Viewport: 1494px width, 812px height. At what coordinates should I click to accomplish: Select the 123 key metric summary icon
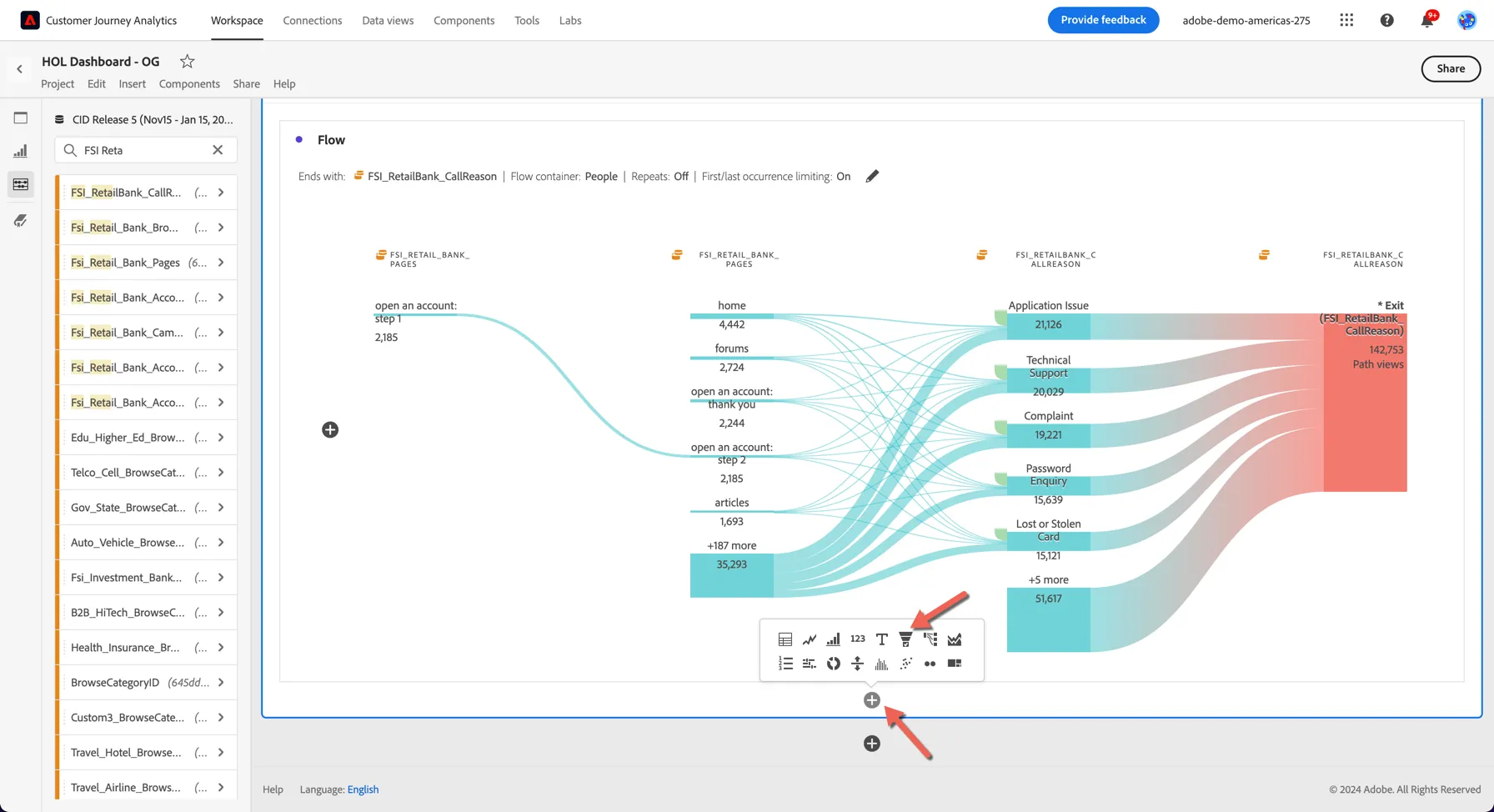point(858,639)
